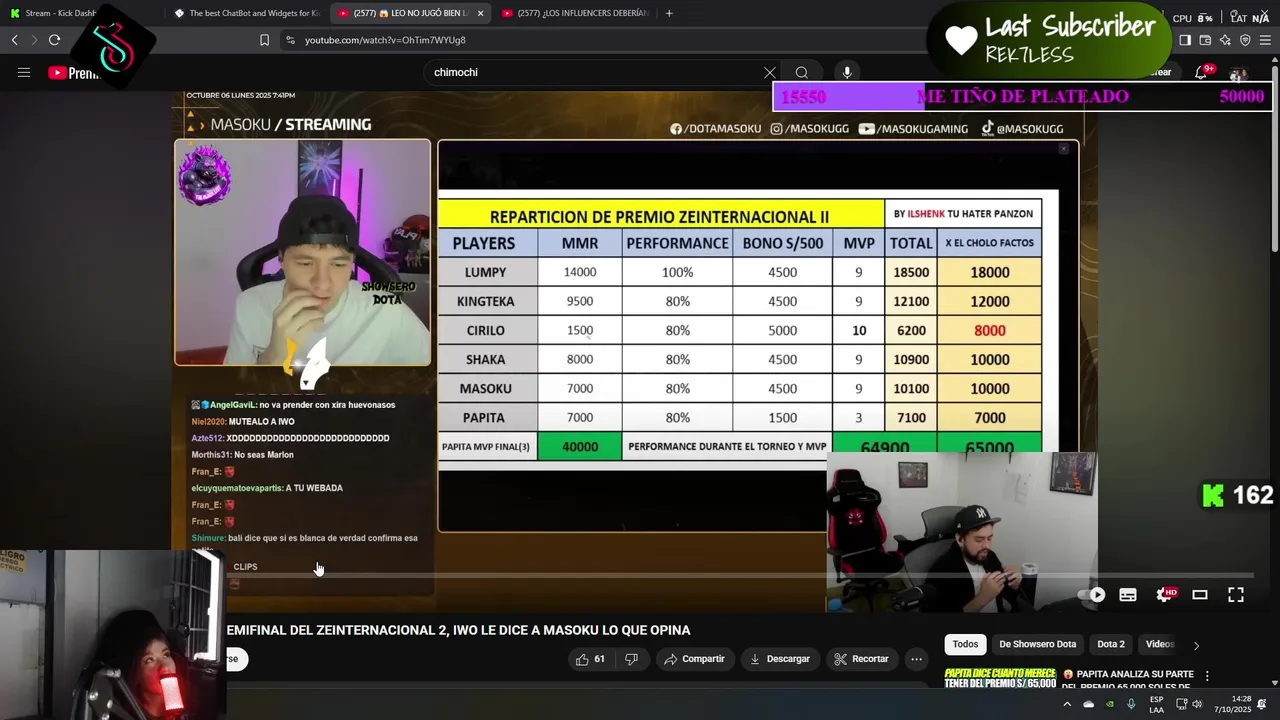Click the /DOTAMASOKU Facebook label in video

click(x=715, y=129)
